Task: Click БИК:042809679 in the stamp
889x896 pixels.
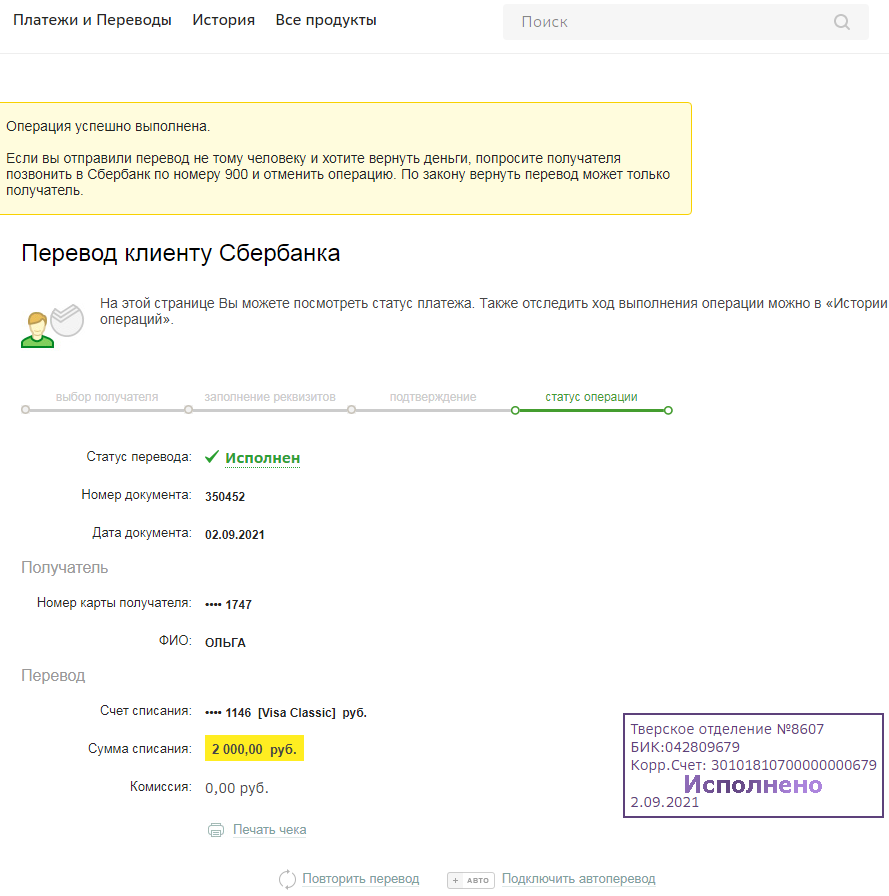Action: (x=685, y=747)
